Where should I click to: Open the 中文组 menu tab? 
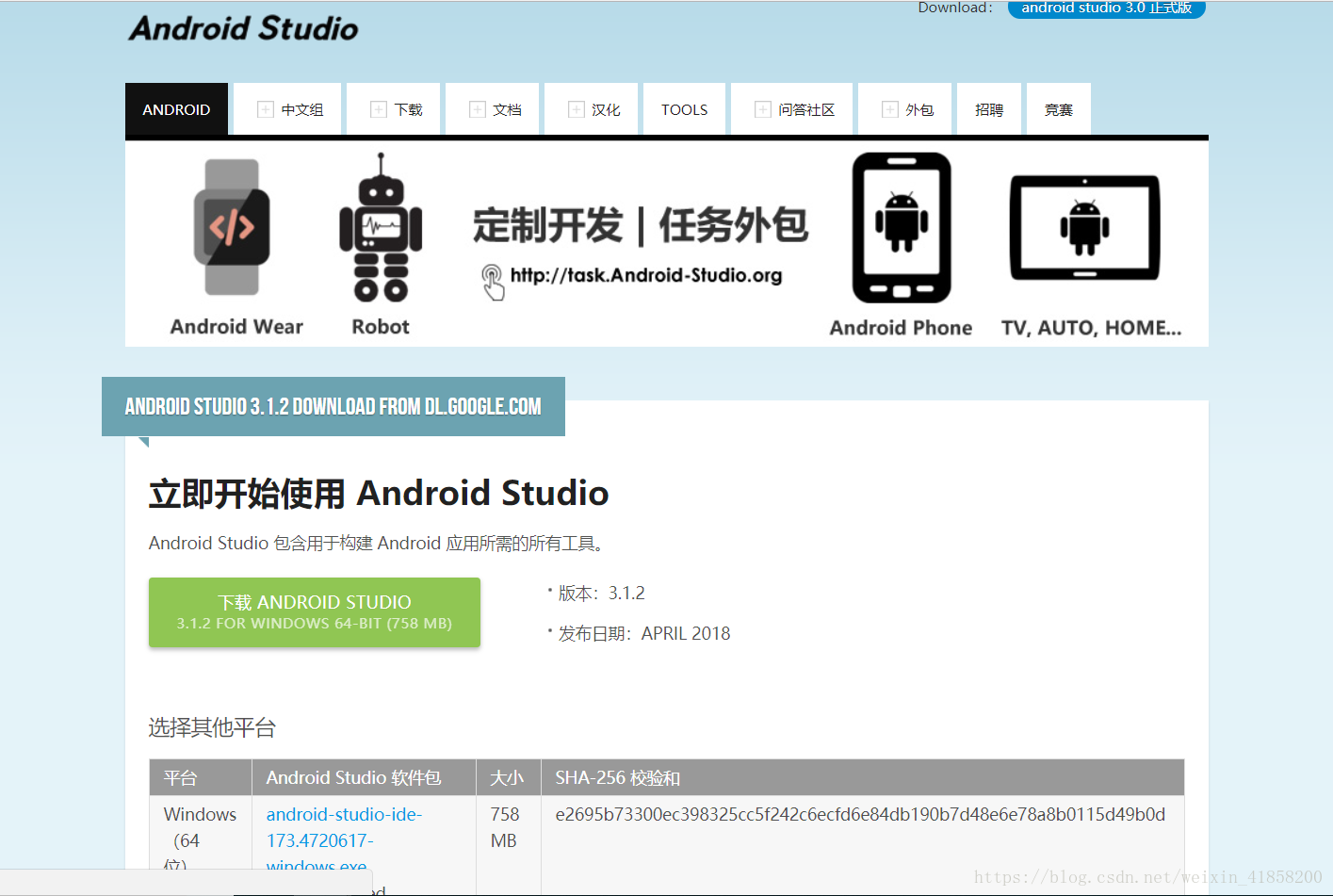287,109
